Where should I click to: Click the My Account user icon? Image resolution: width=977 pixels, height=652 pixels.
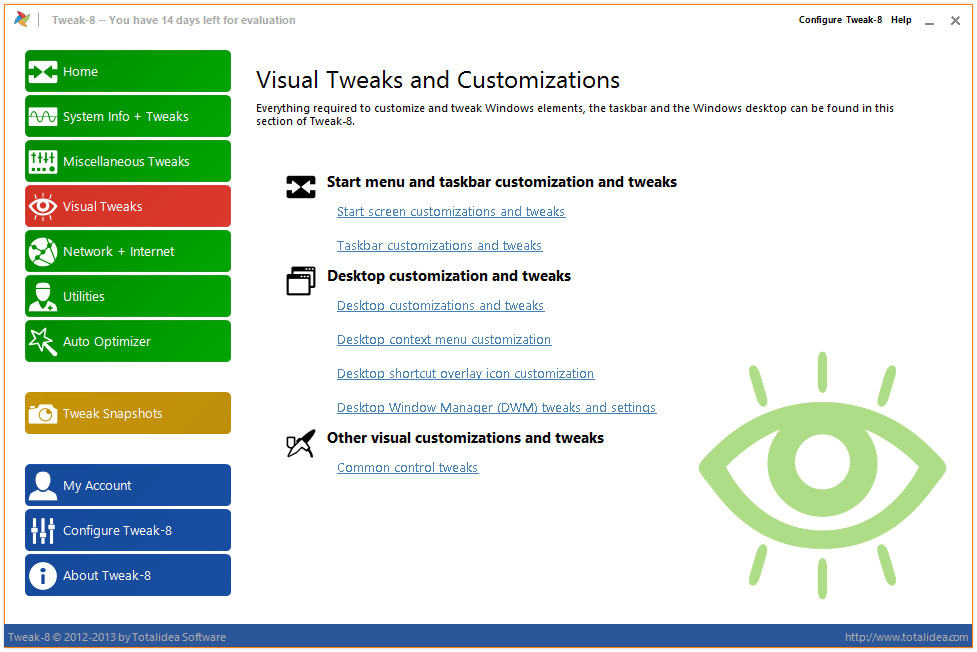tap(42, 486)
